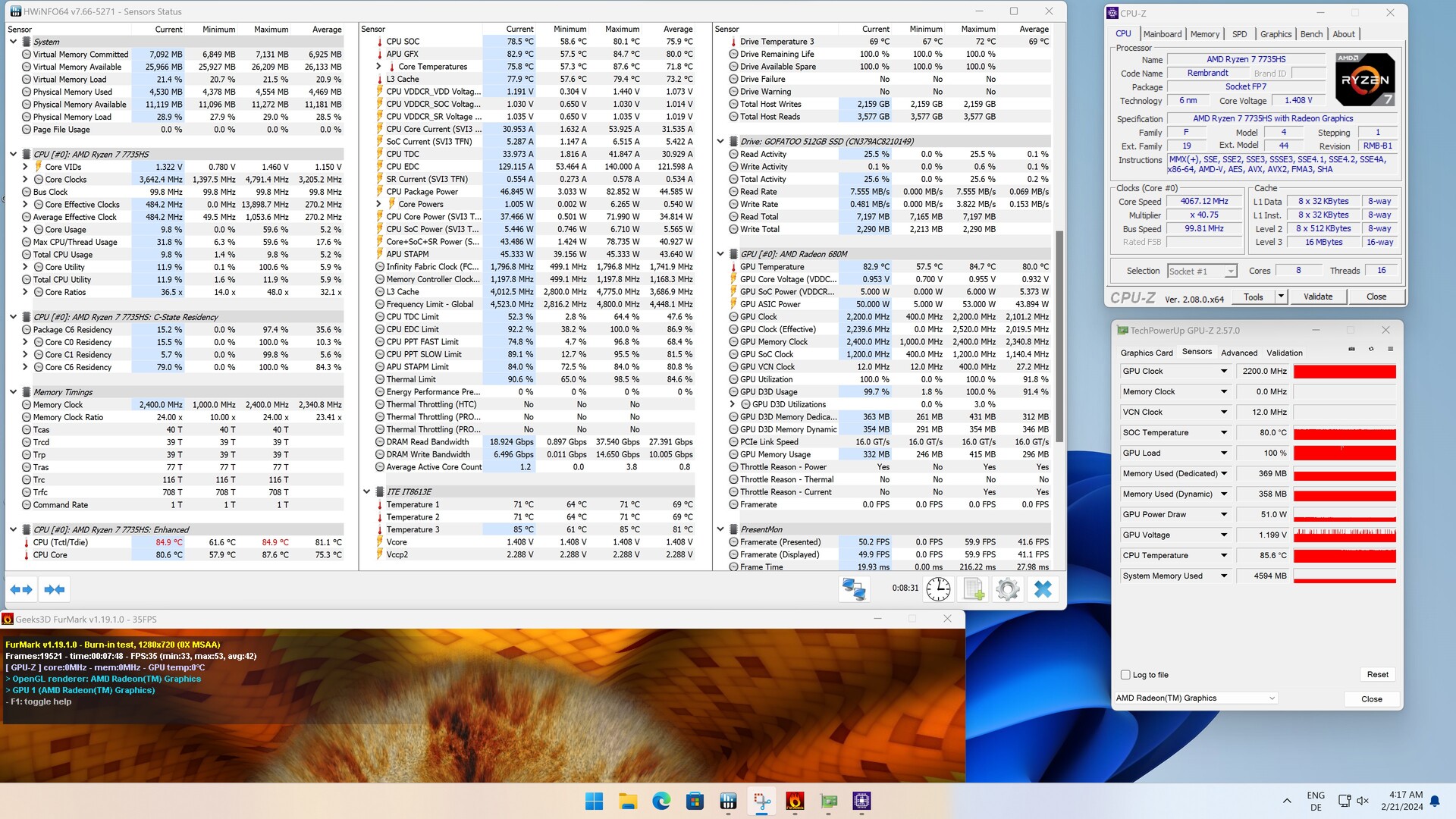
Task: Open the Advanced tab in GPU-Z
Action: coord(1239,353)
